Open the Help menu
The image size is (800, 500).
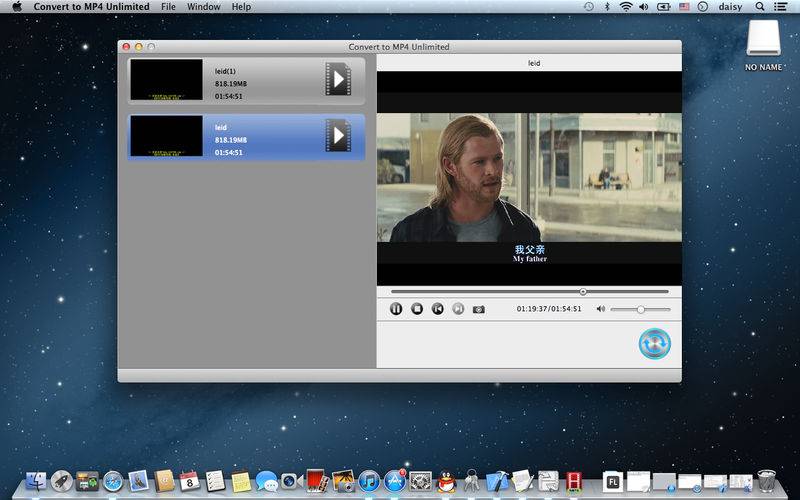[241, 7]
